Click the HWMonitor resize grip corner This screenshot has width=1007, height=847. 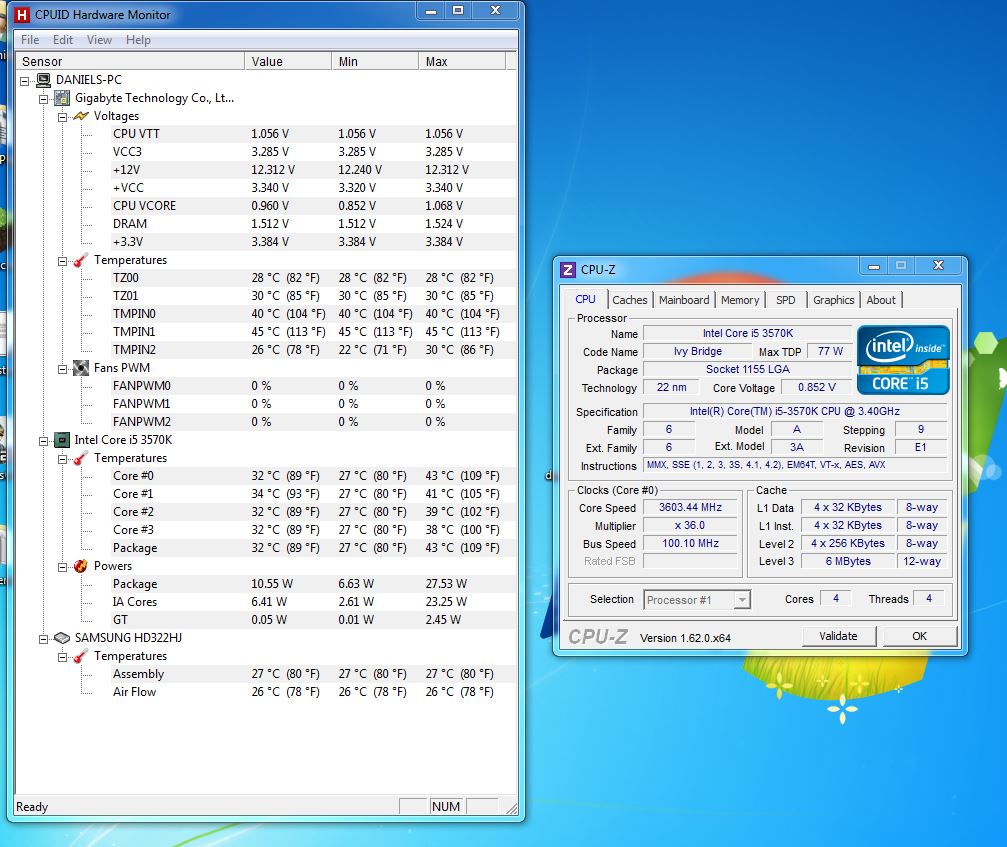point(511,808)
